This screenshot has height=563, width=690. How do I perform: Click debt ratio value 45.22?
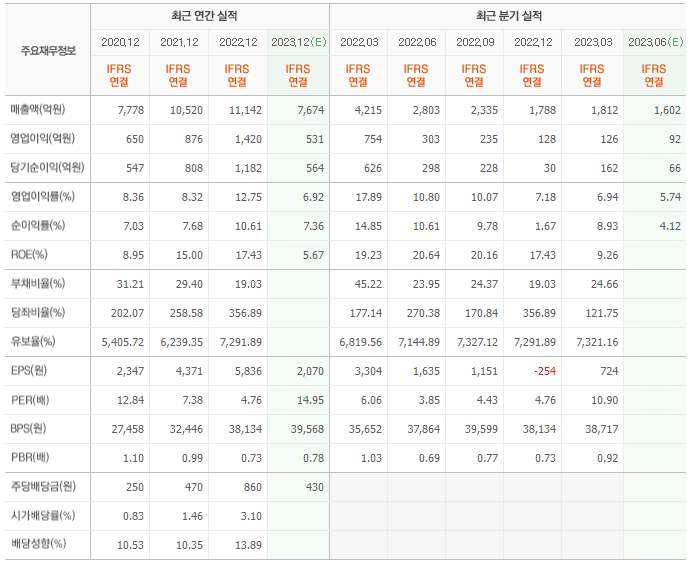coord(368,284)
